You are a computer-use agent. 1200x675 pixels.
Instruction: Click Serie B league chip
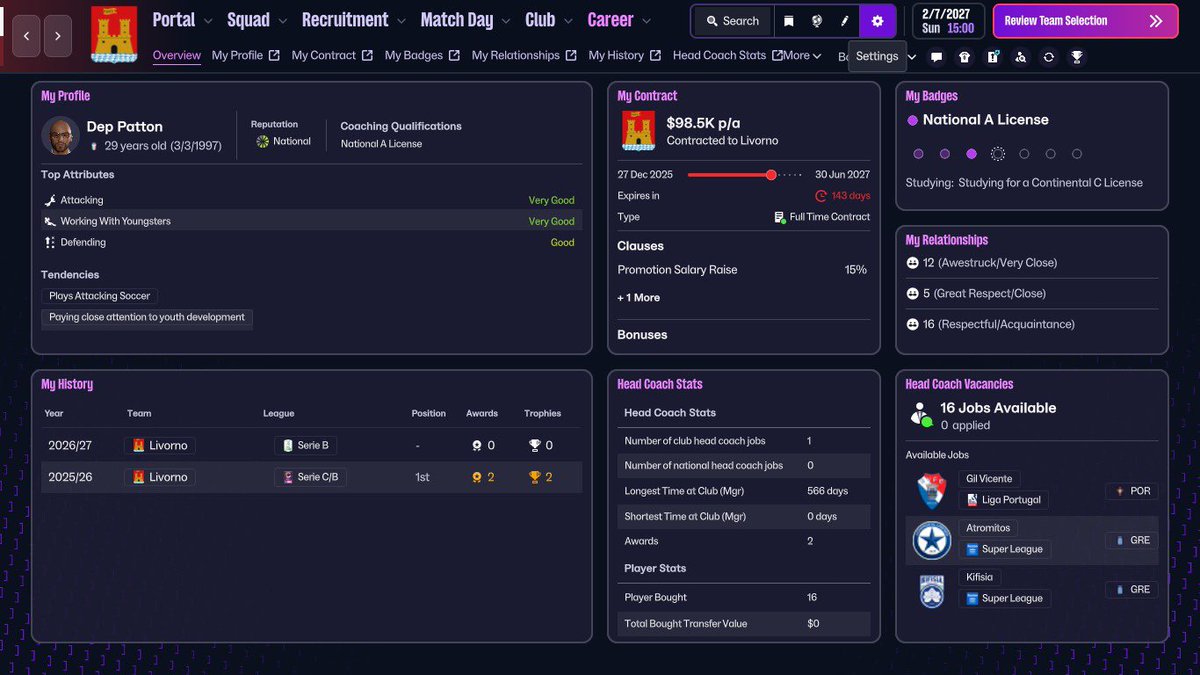click(x=305, y=446)
